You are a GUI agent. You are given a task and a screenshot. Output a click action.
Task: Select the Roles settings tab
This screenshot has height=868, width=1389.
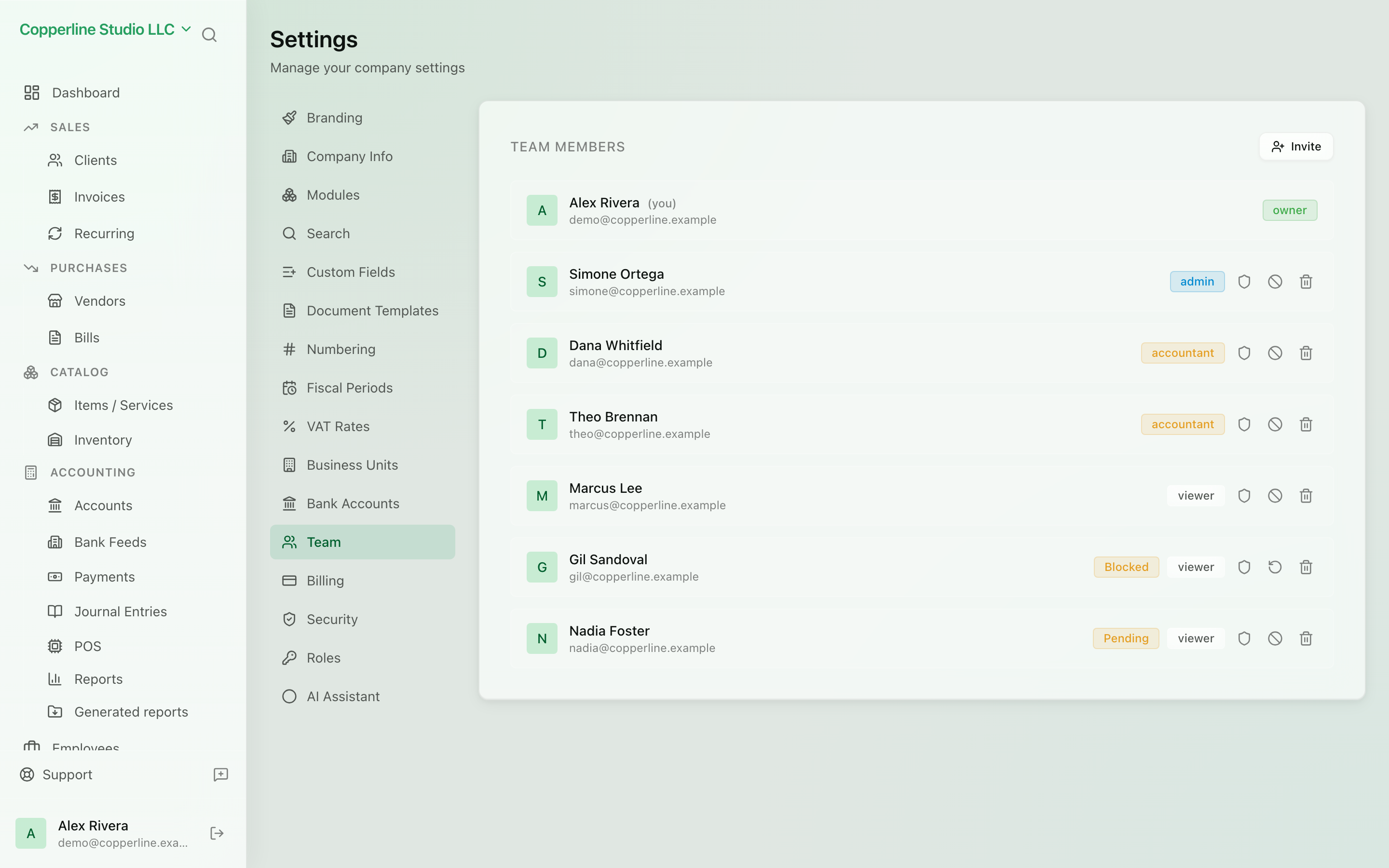click(362, 658)
